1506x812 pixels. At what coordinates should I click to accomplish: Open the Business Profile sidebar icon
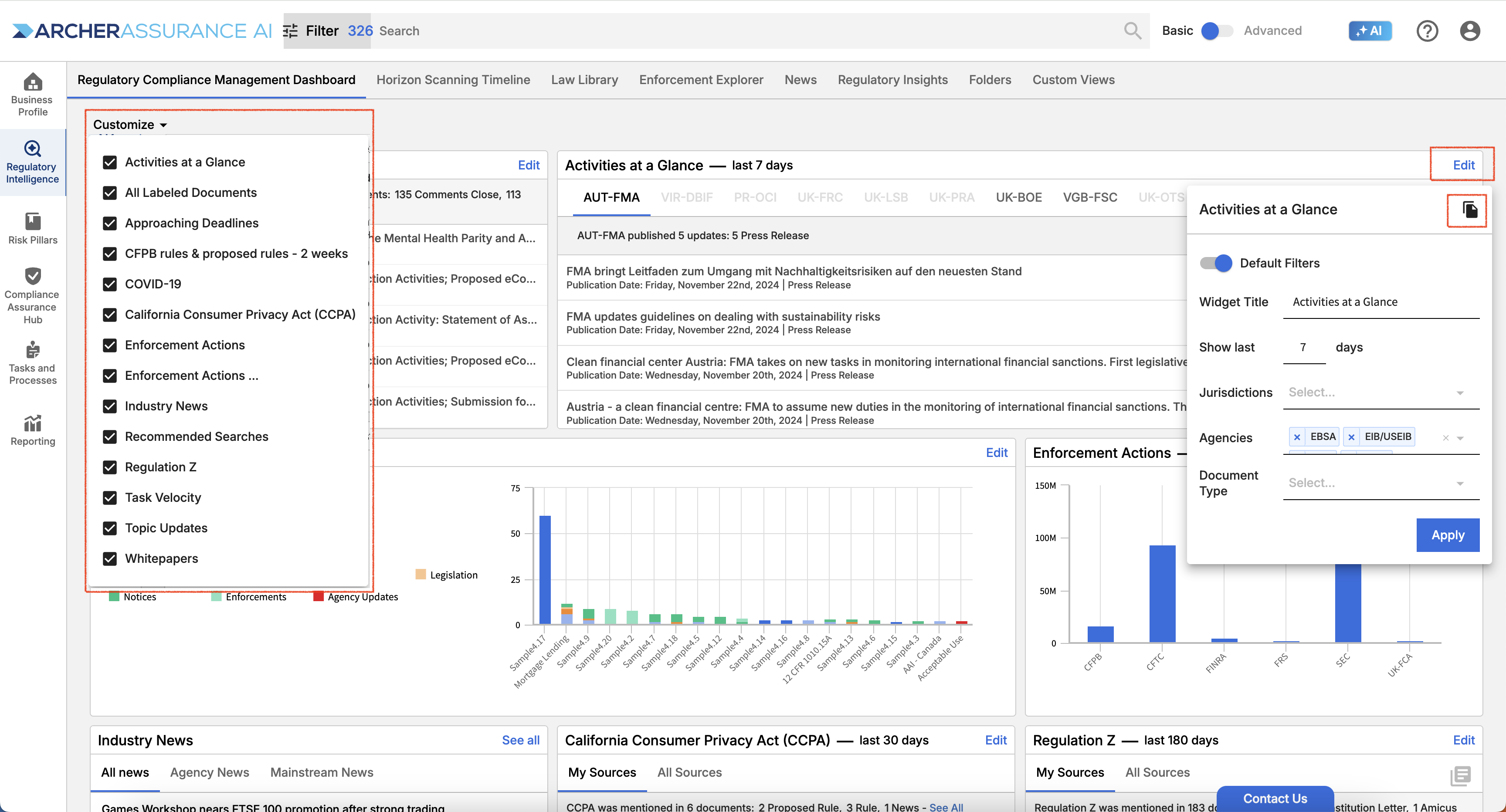click(33, 81)
